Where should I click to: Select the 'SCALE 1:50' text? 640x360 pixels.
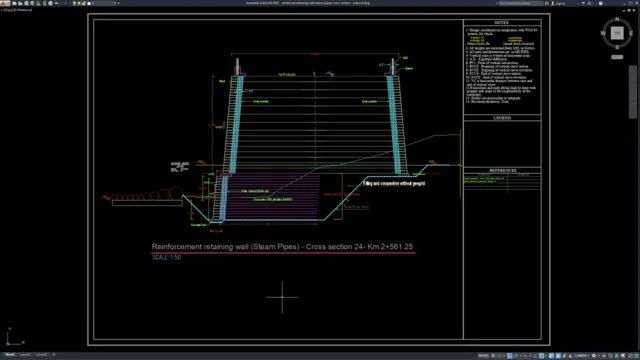(x=167, y=257)
